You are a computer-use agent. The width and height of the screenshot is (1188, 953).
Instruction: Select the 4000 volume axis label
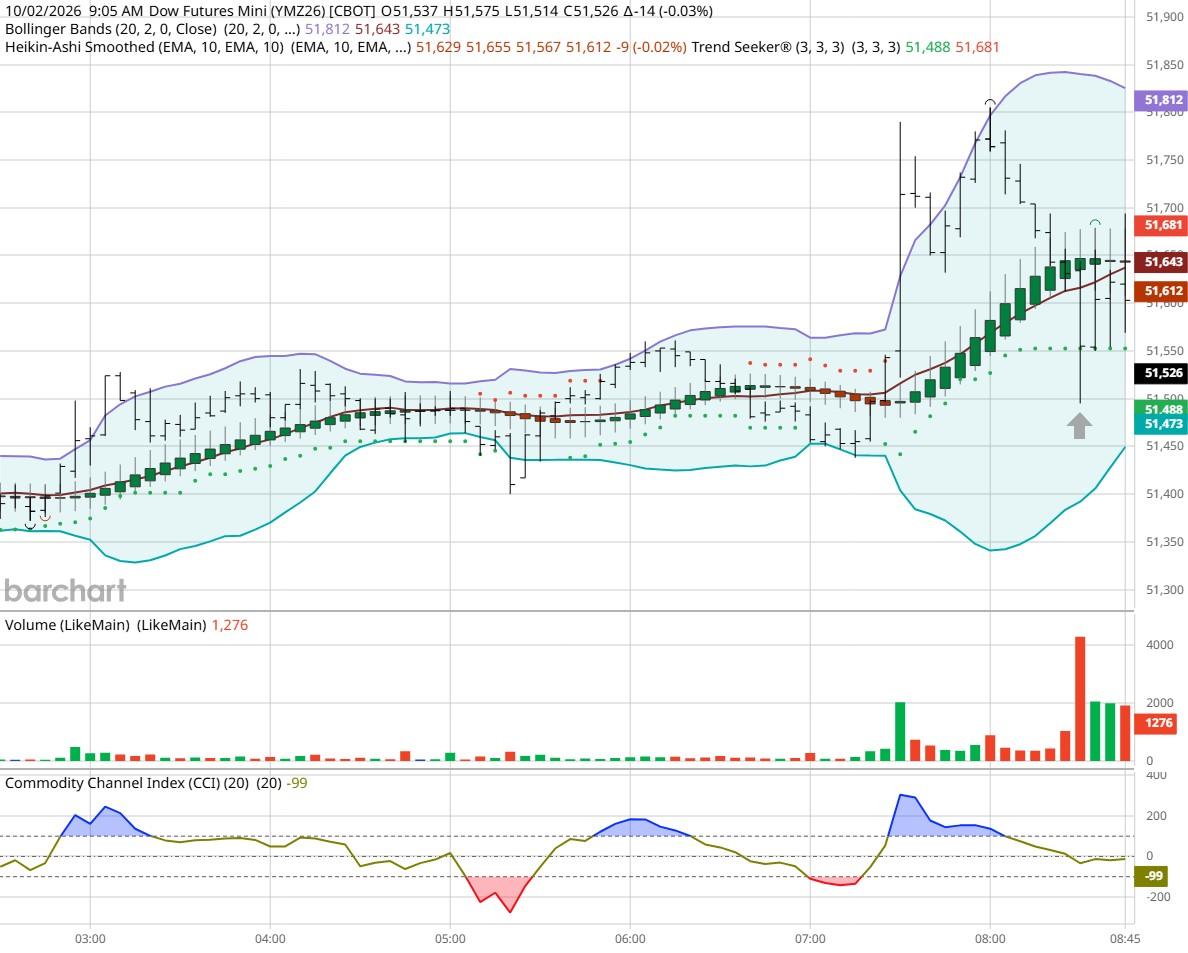(1160, 645)
